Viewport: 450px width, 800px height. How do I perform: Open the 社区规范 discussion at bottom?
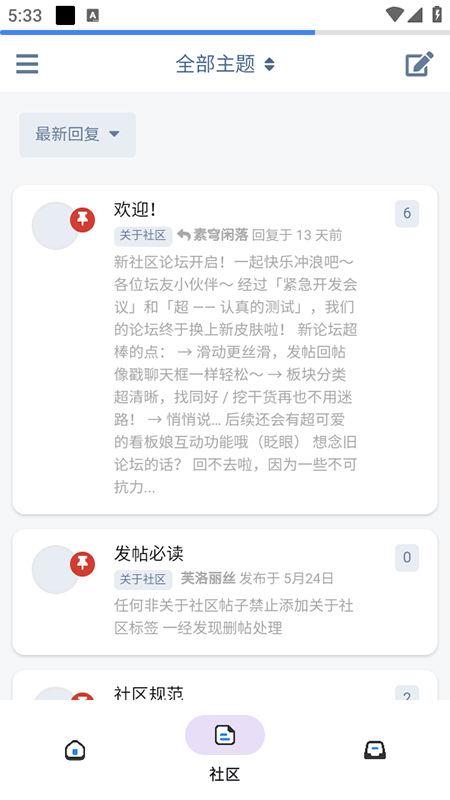pos(148,693)
